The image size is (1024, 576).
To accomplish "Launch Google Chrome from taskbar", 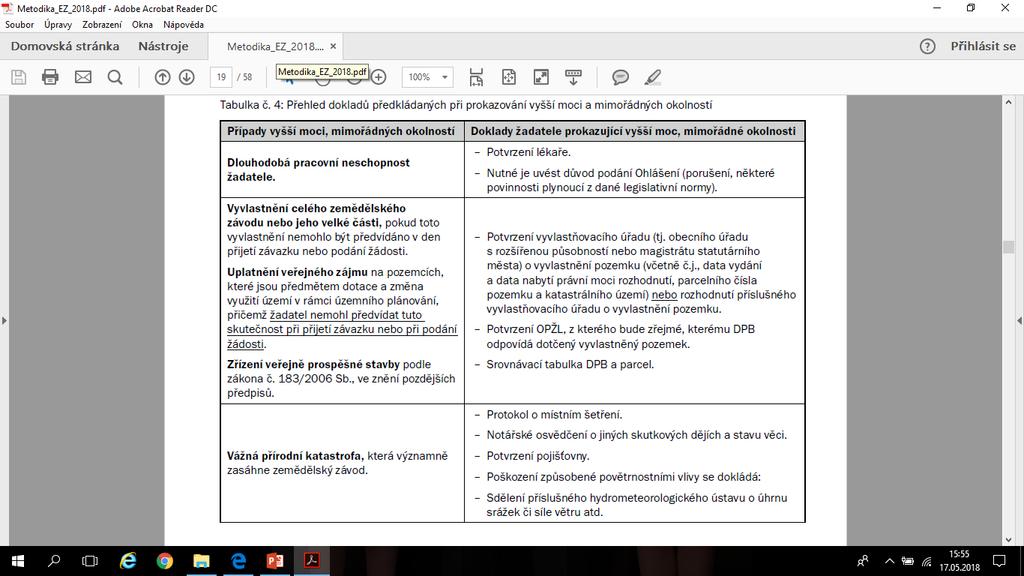I will 165,561.
